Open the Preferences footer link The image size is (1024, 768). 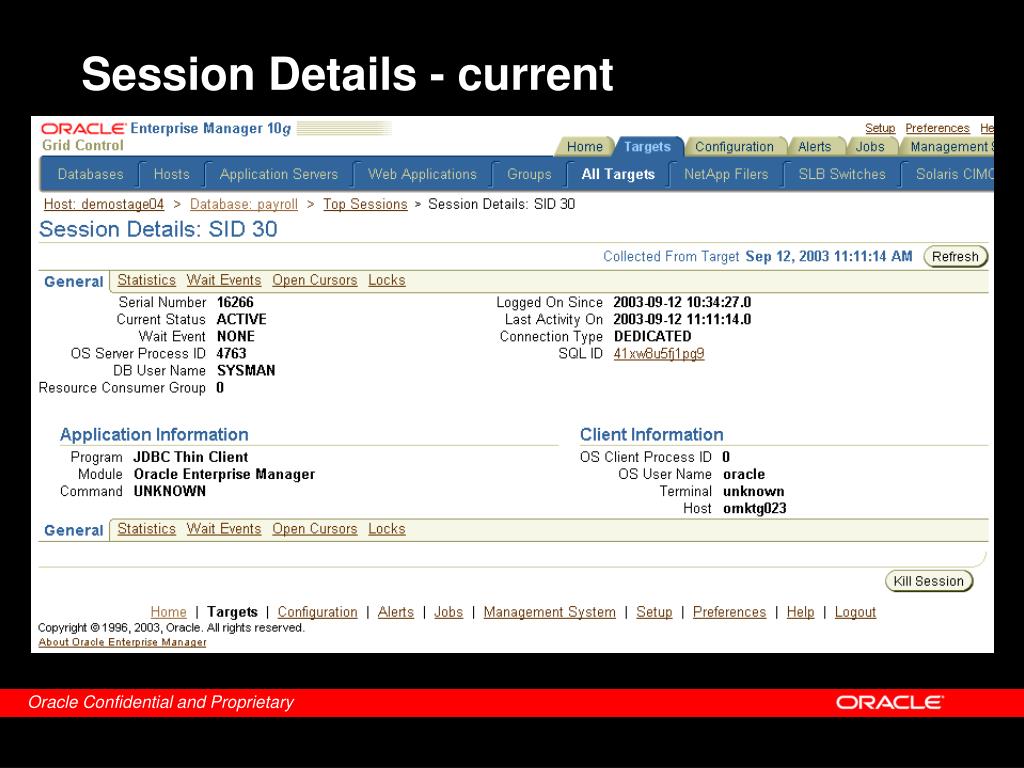tap(729, 612)
